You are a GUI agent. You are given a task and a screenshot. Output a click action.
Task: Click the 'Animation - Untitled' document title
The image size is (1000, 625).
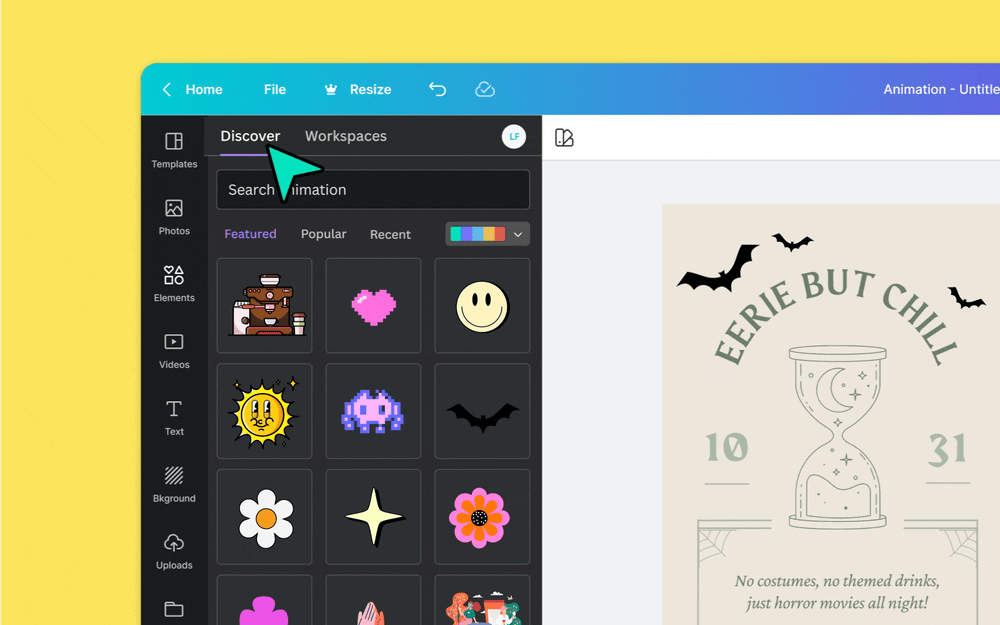pyautogui.click(x=941, y=89)
